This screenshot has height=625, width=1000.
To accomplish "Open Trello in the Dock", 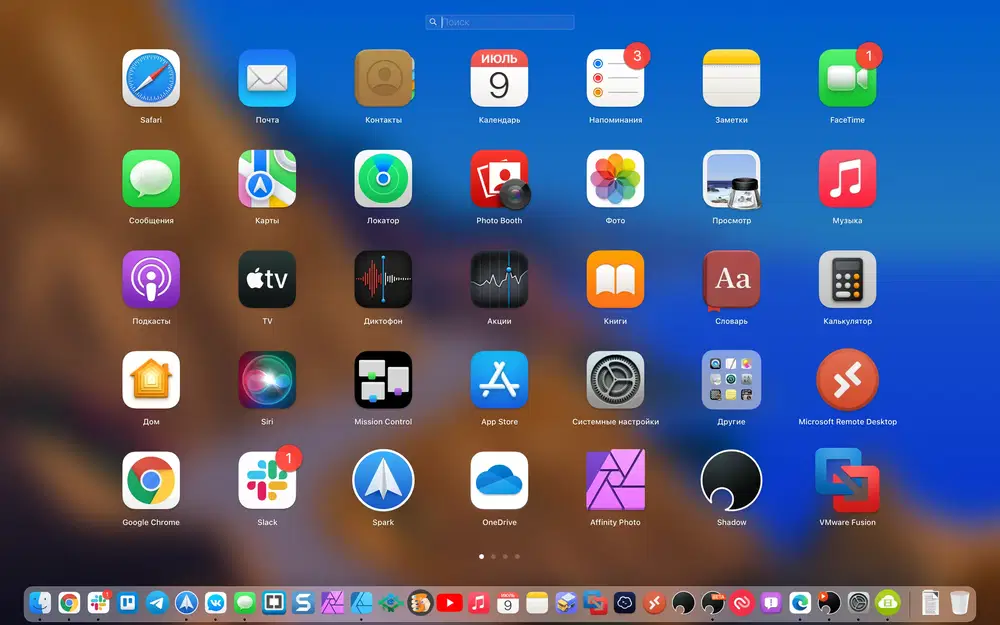I will pyautogui.click(x=128, y=603).
